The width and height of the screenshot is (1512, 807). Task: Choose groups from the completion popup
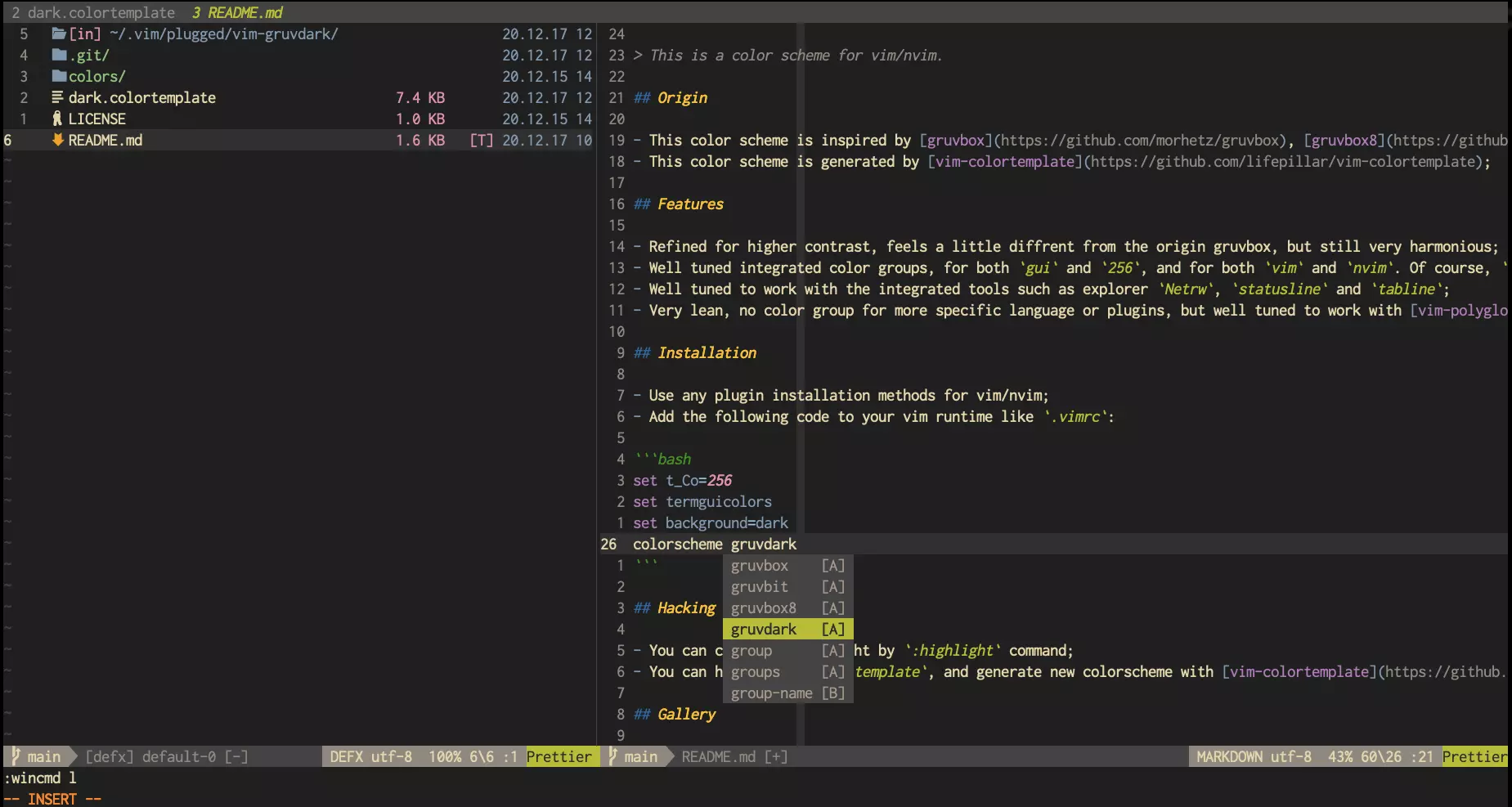(787, 672)
